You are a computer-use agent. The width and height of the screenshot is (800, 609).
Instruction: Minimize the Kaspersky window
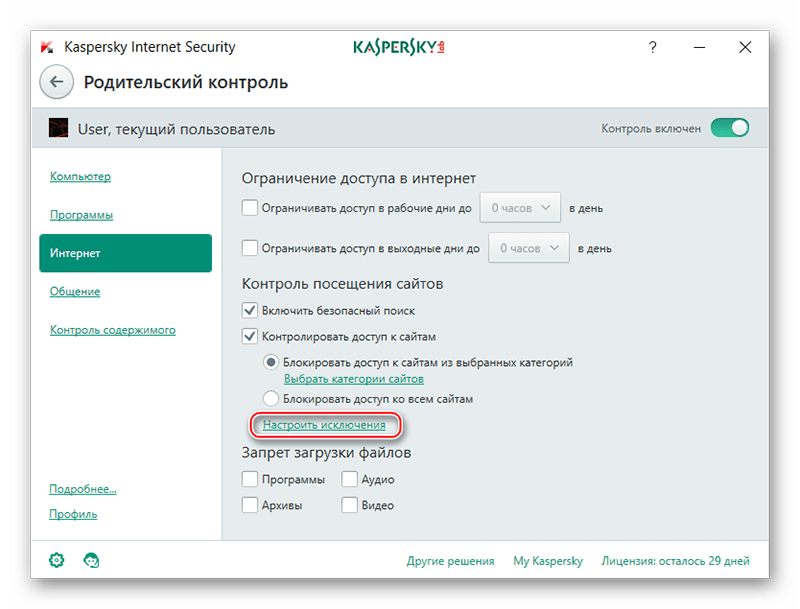699,47
